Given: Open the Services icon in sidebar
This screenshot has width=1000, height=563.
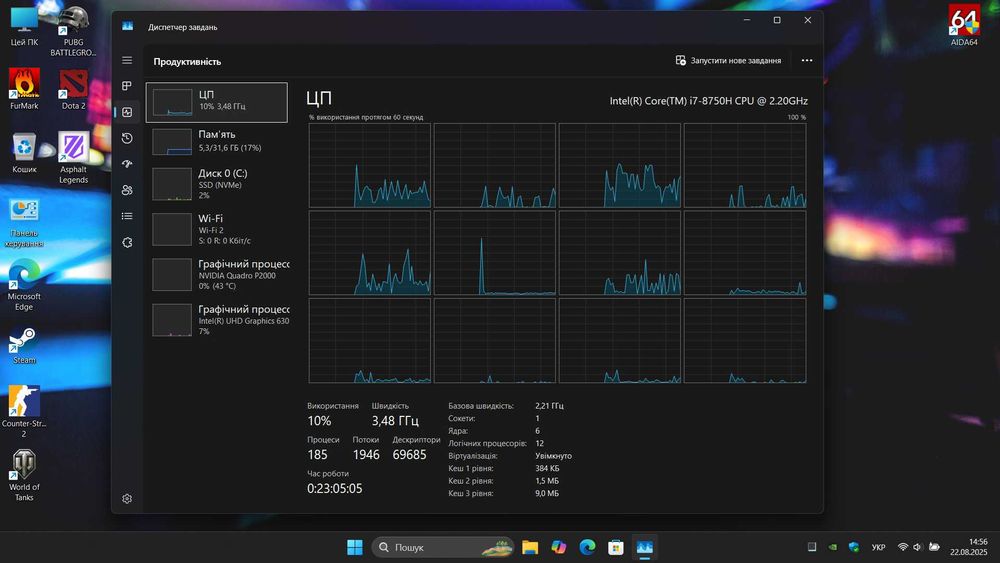Looking at the screenshot, I should pos(127,242).
